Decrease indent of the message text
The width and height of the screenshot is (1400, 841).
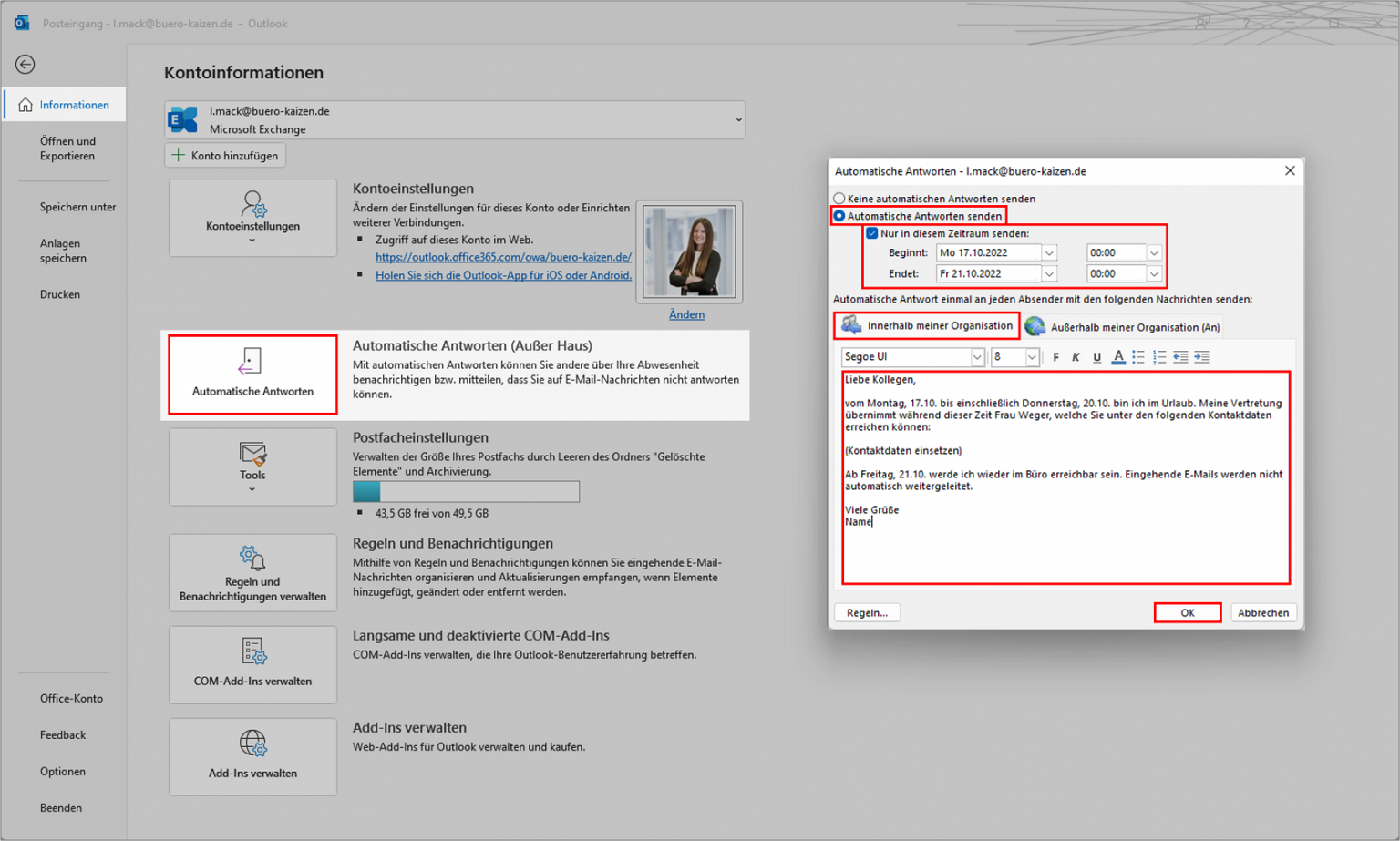tap(1180, 357)
